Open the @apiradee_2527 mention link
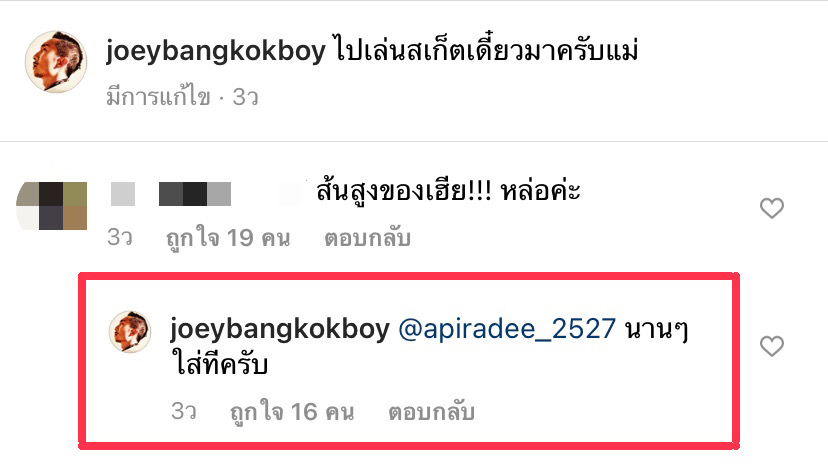This screenshot has height=466, width=828. (x=507, y=329)
